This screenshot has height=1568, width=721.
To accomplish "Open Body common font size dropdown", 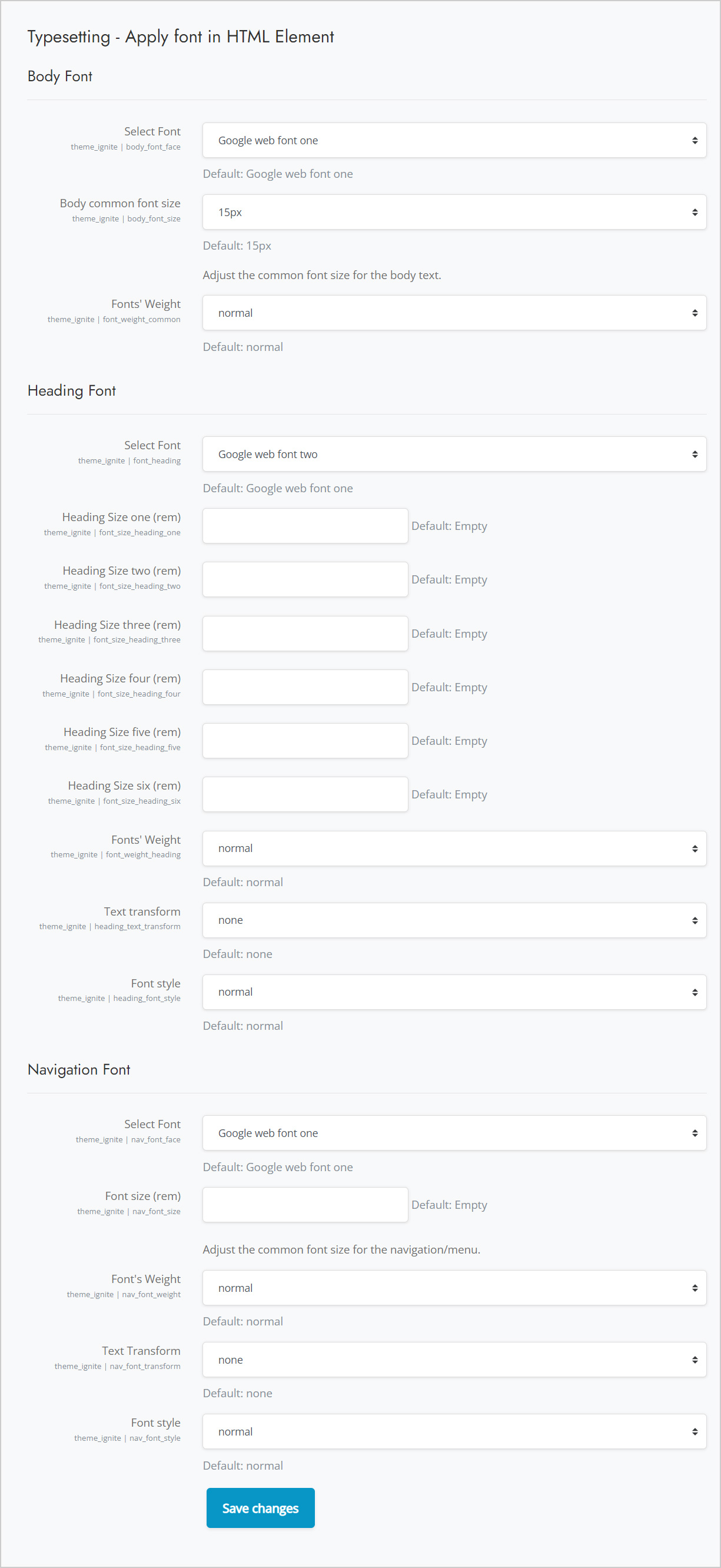I will tap(454, 213).
